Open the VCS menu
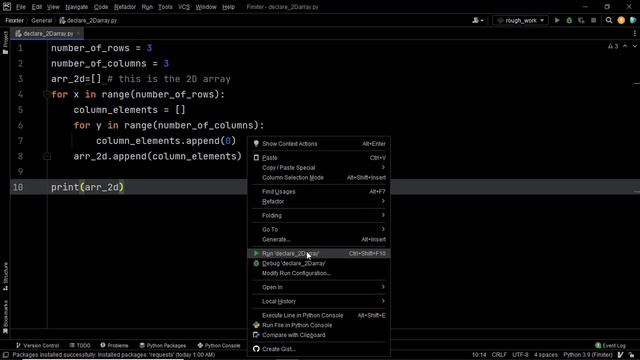 tap(184, 7)
